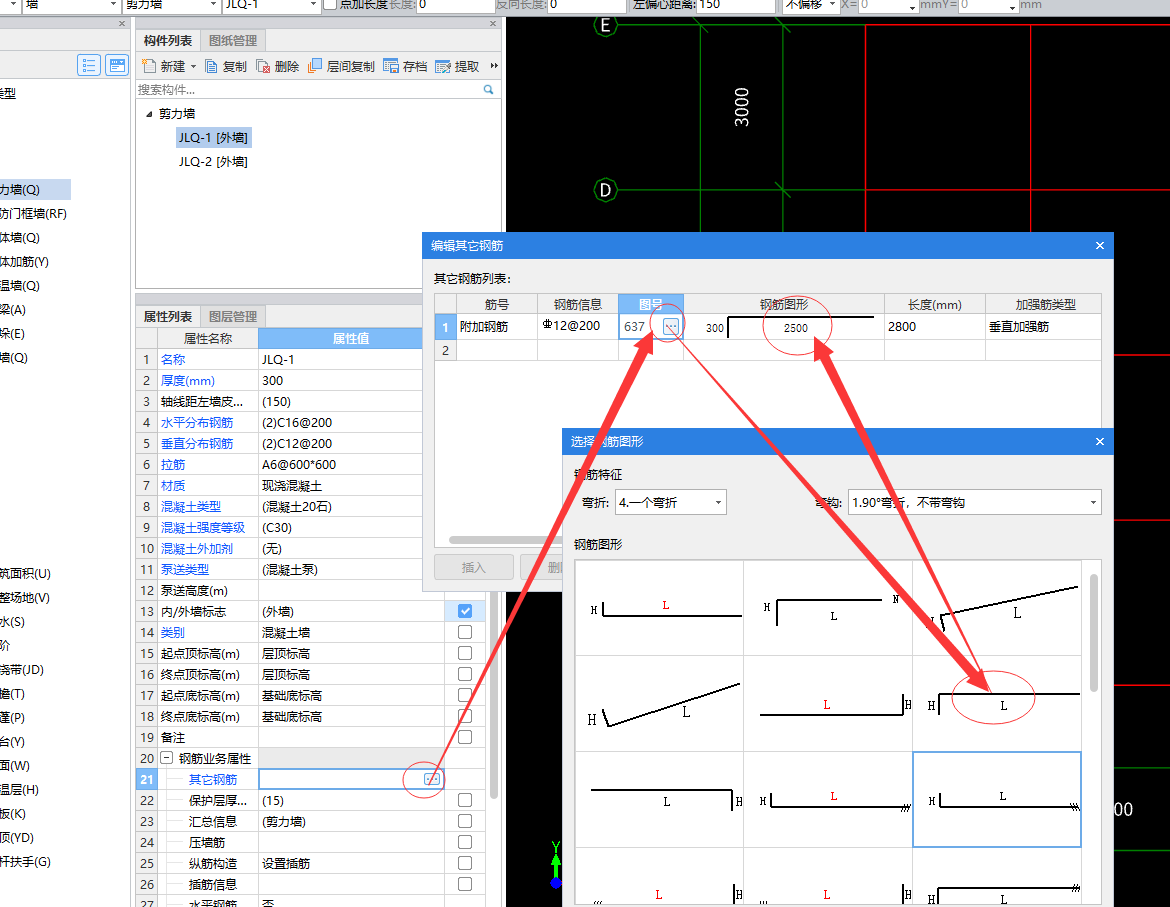This screenshot has height=907, width=1170.
Task: Close the 编辑其它钢筋 dialog
Action: tap(1099, 245)
